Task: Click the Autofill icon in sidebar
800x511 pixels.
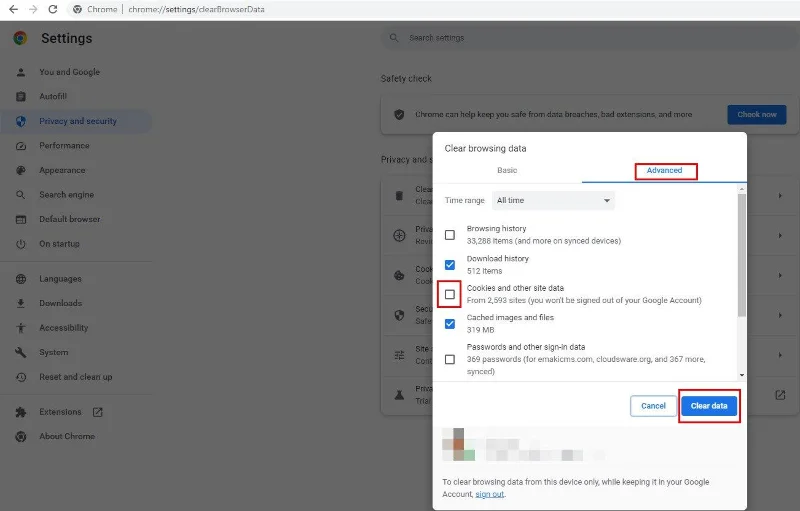Action: pos(20,97)
